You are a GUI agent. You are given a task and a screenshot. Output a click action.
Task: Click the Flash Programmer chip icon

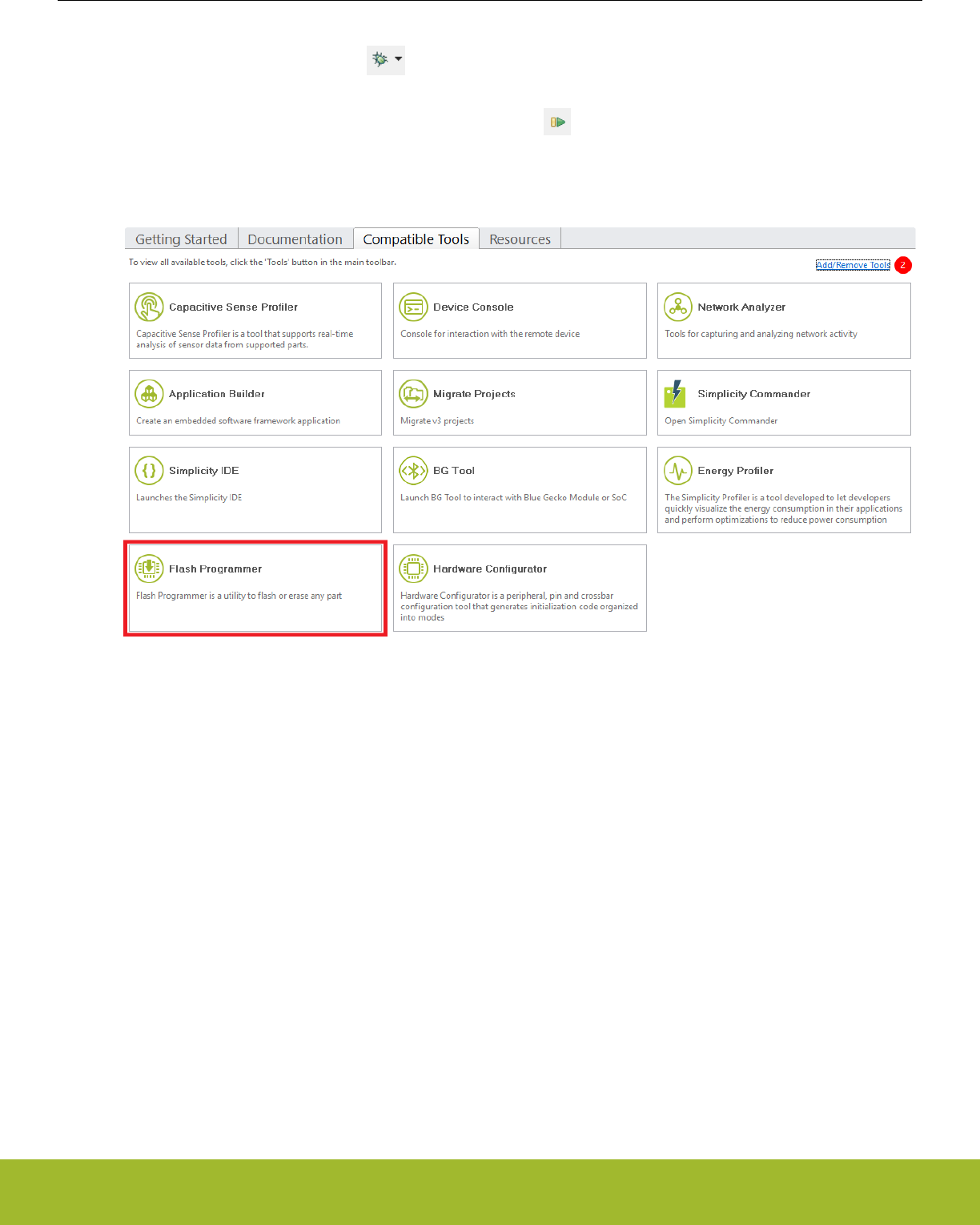pos(149,568)
